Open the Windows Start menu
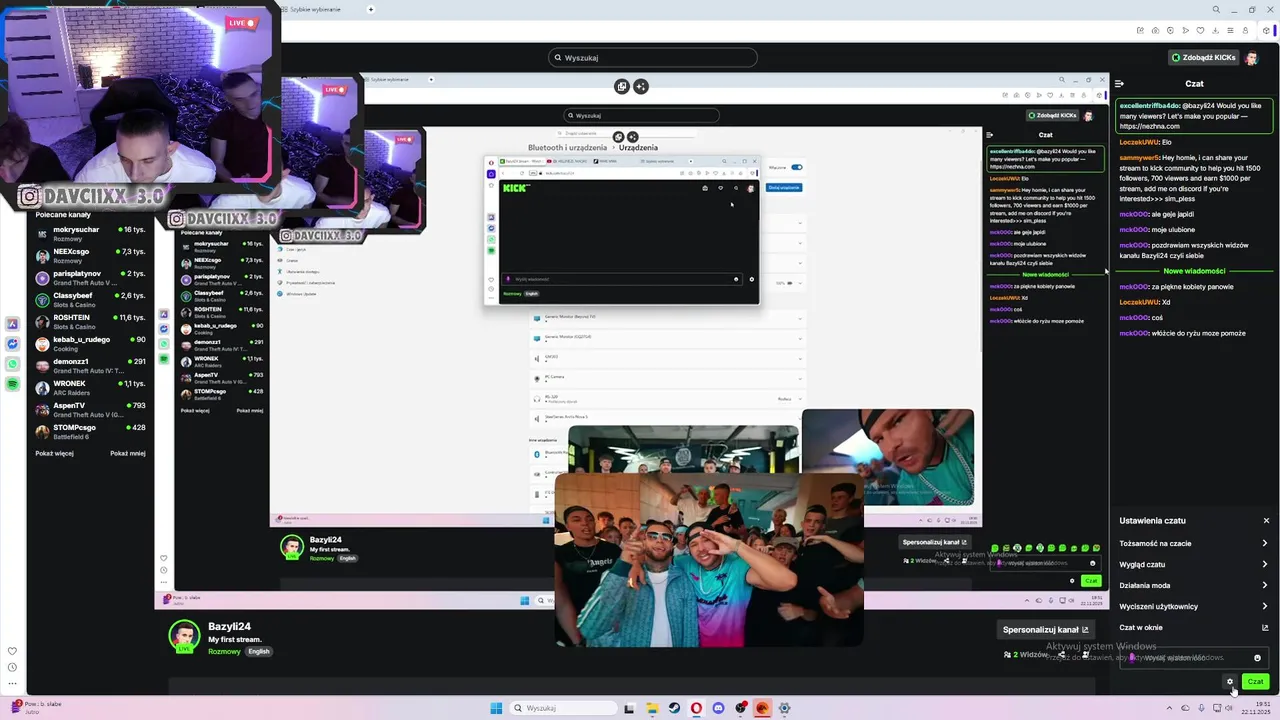1280x720 pixels. (496, 708)
